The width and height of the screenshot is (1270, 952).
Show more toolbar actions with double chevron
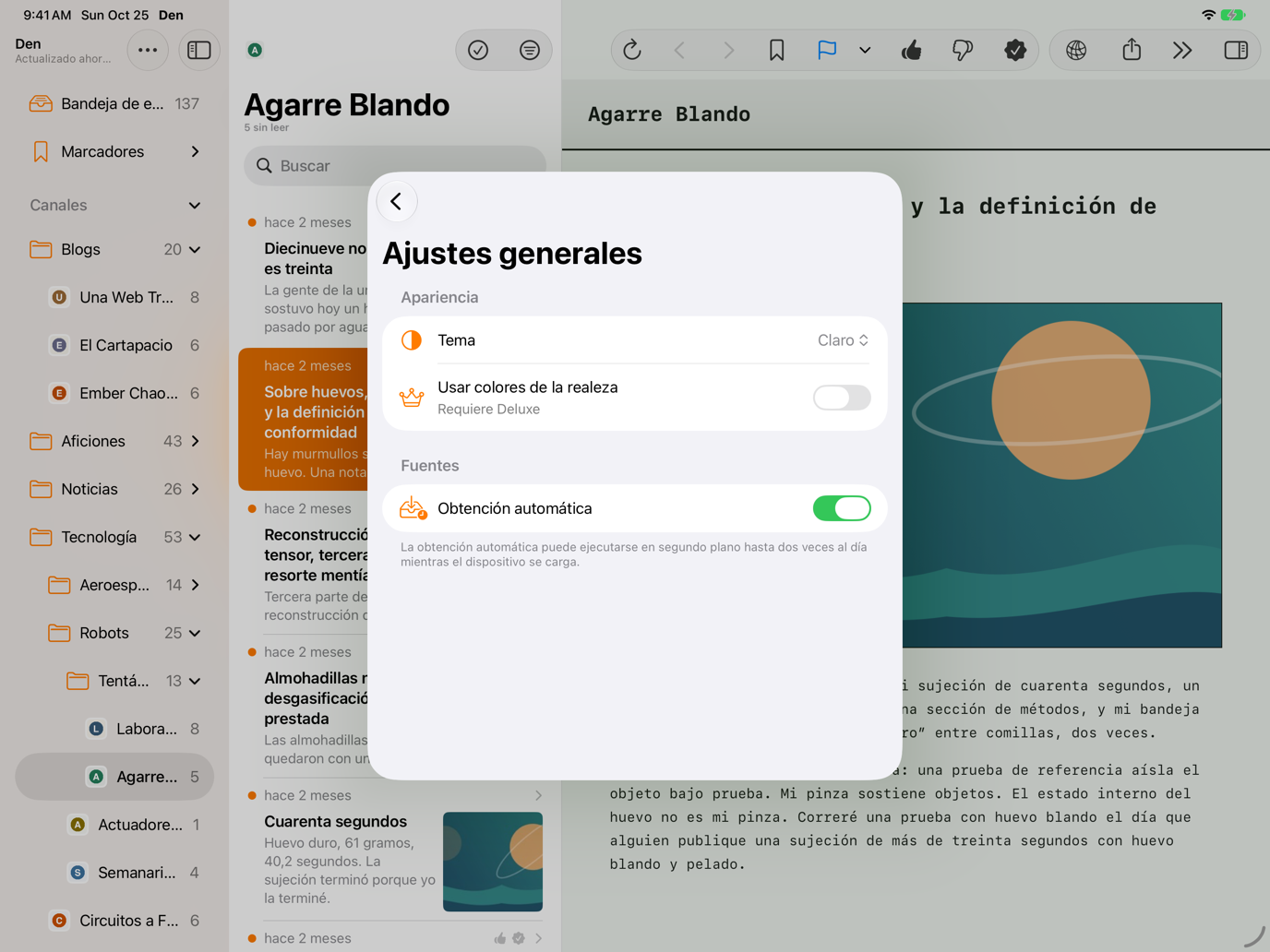pyautogui.click(x=1182, y=50)
